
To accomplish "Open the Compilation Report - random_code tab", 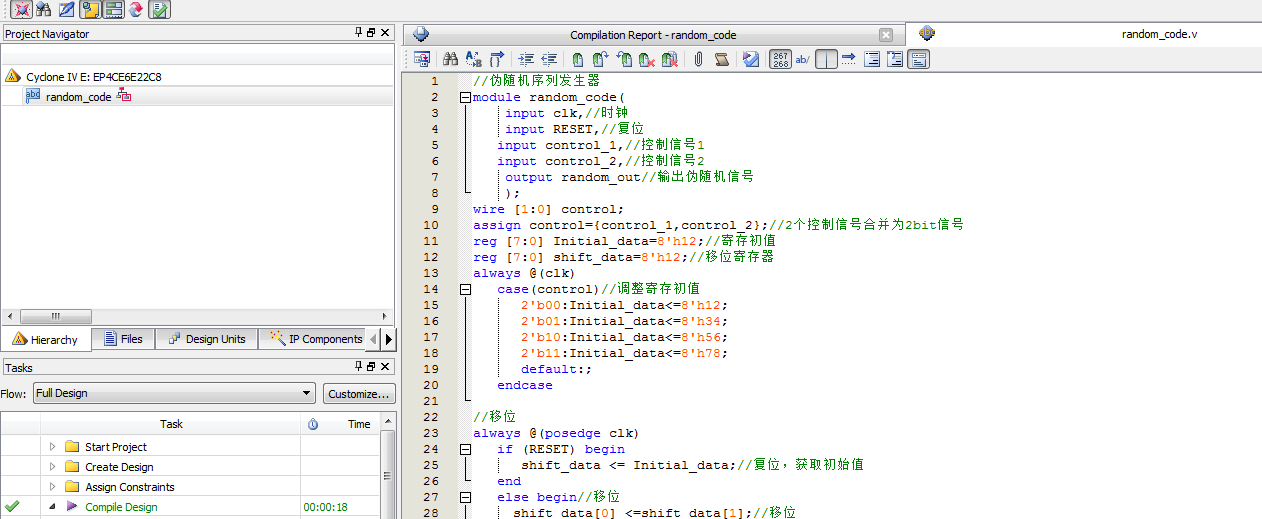I will pos(652,35).
